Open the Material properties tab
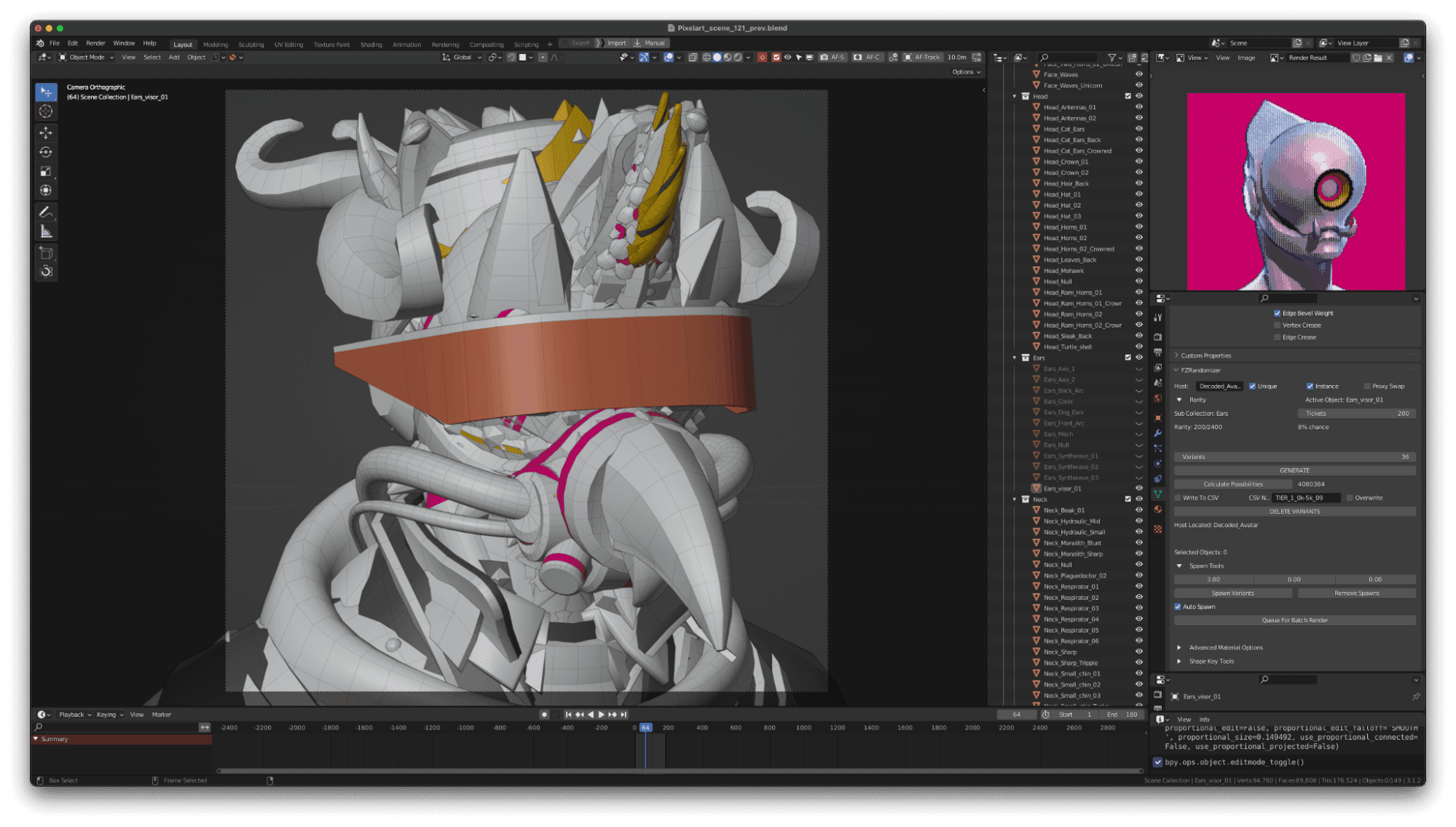 click(x=1158, y=510)
